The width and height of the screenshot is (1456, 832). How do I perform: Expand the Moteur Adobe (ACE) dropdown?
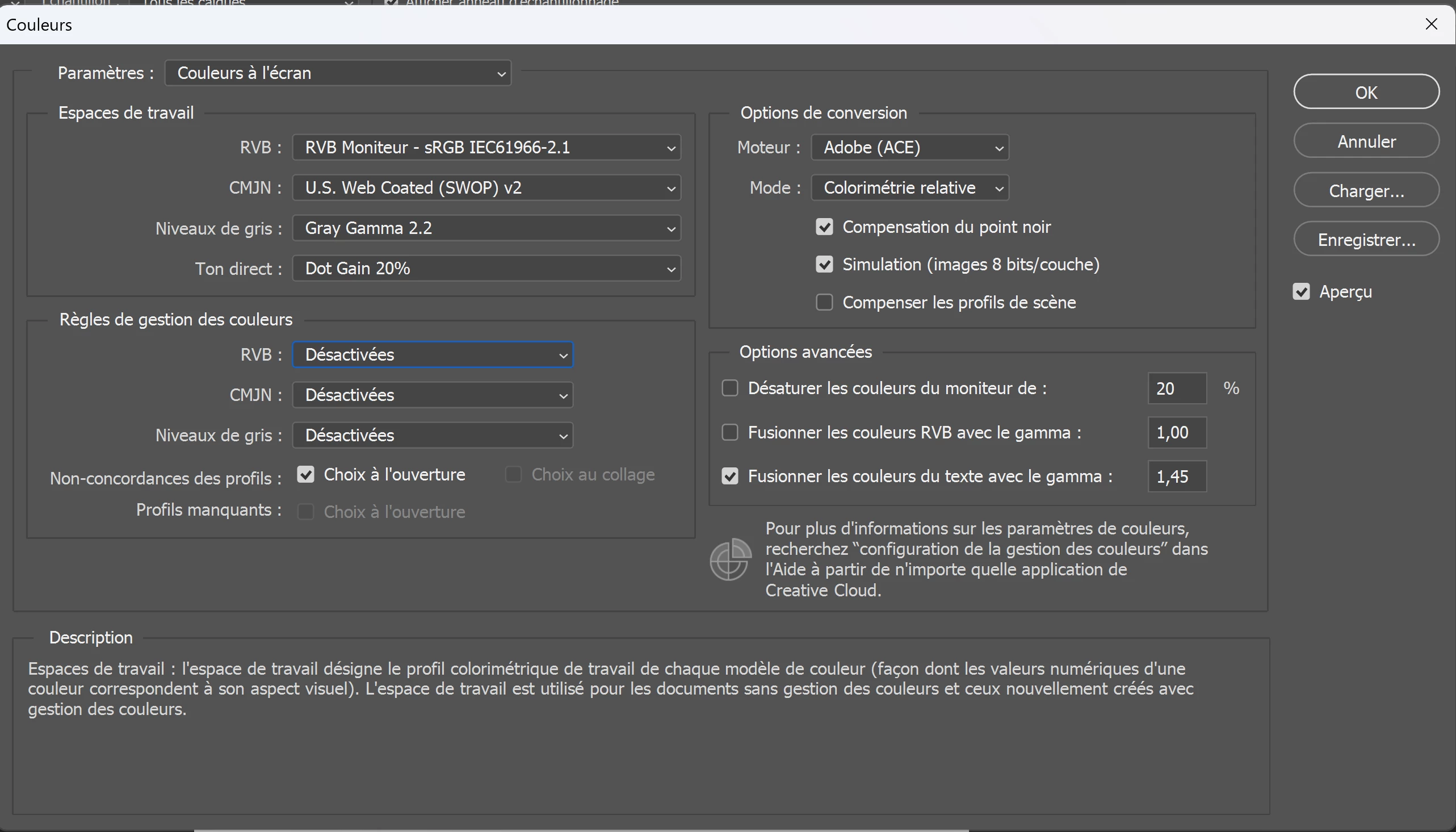coord(909,148)
